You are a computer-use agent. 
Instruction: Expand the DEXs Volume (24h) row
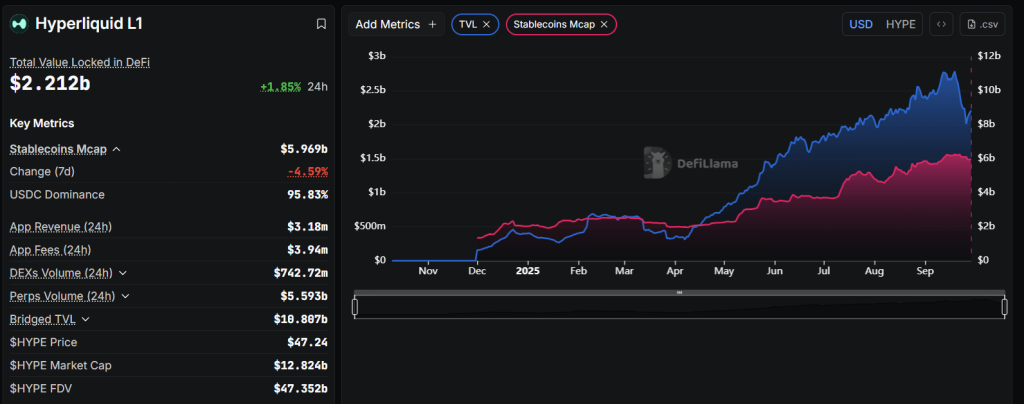pos(123,272)
